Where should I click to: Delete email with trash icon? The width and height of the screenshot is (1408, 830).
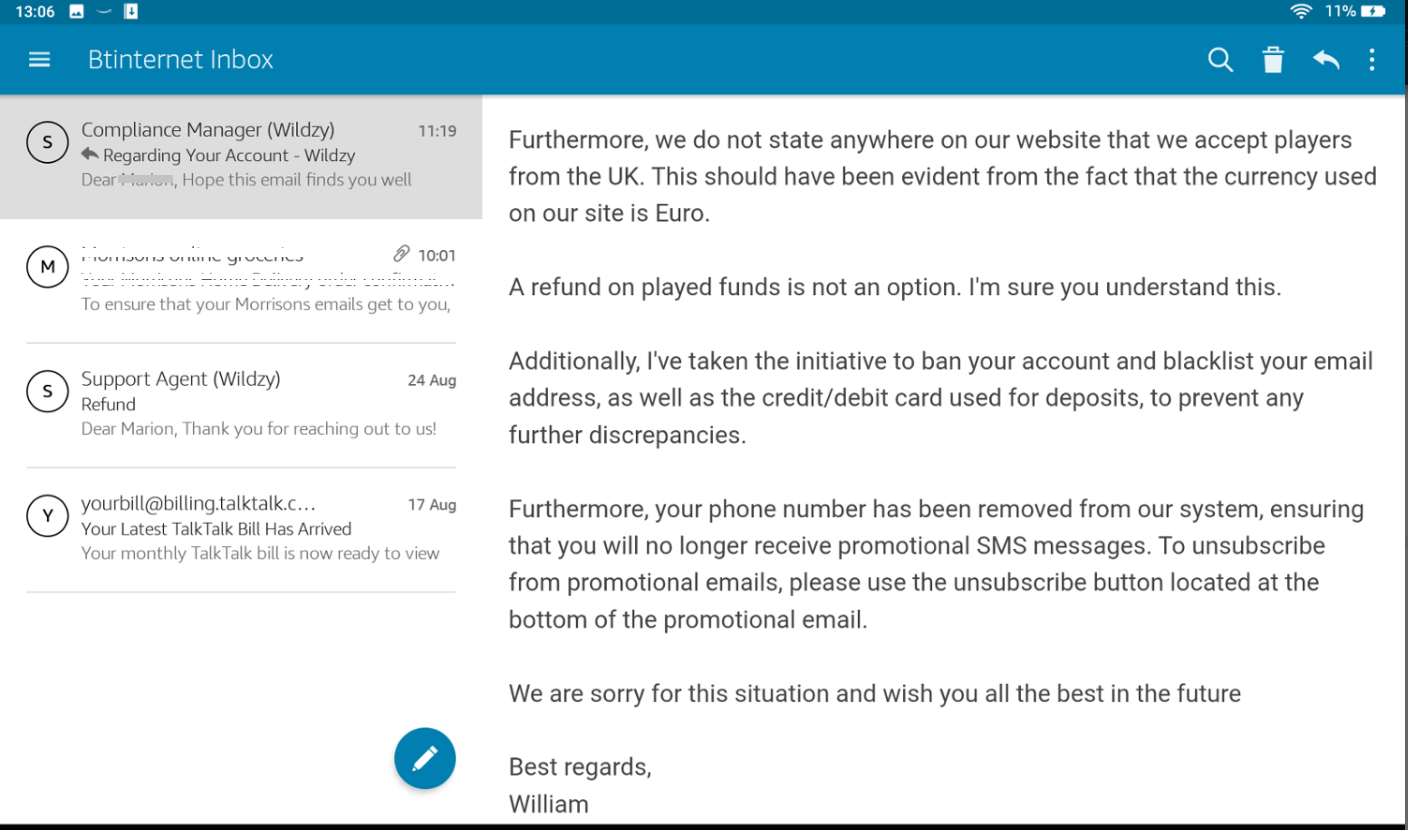[1273, 60]
